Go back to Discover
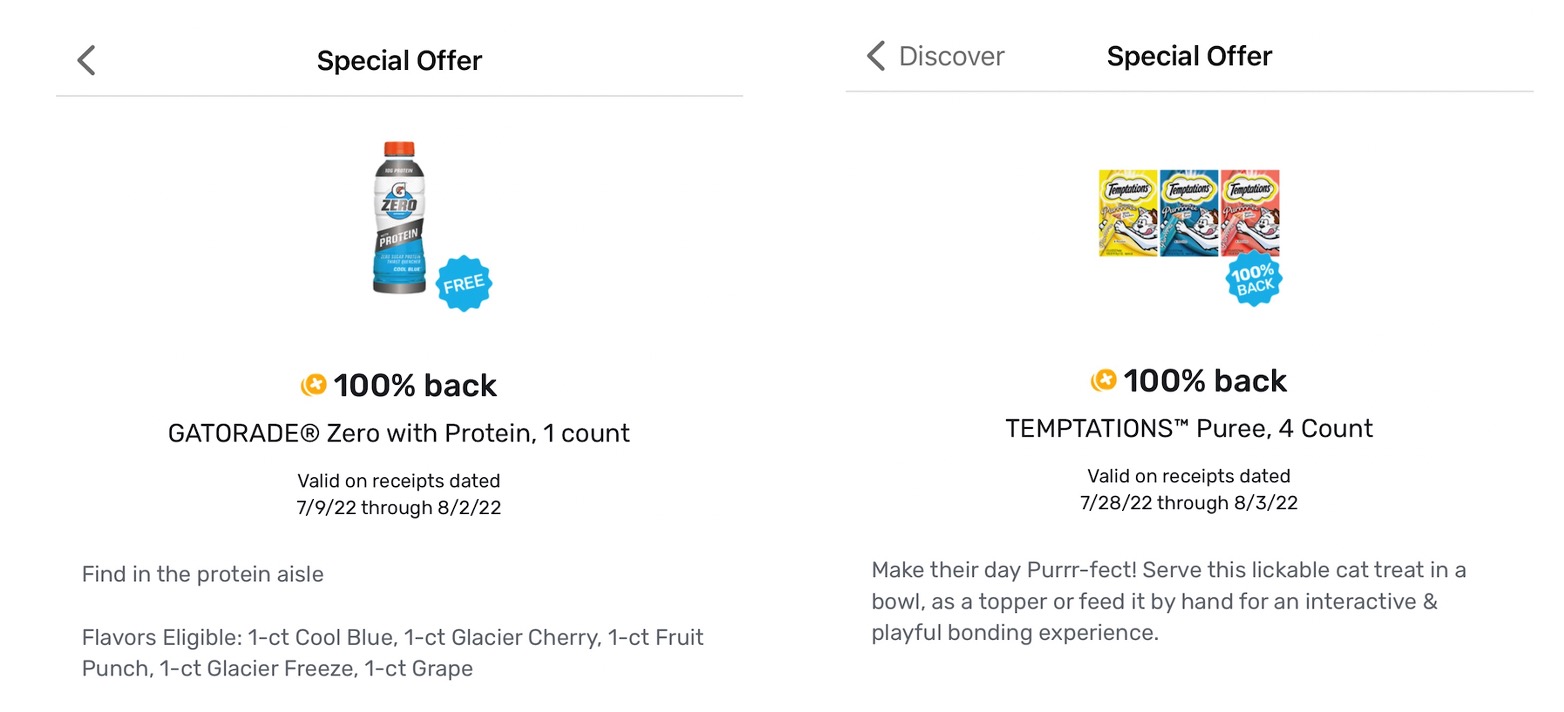 tap(935, 56)
